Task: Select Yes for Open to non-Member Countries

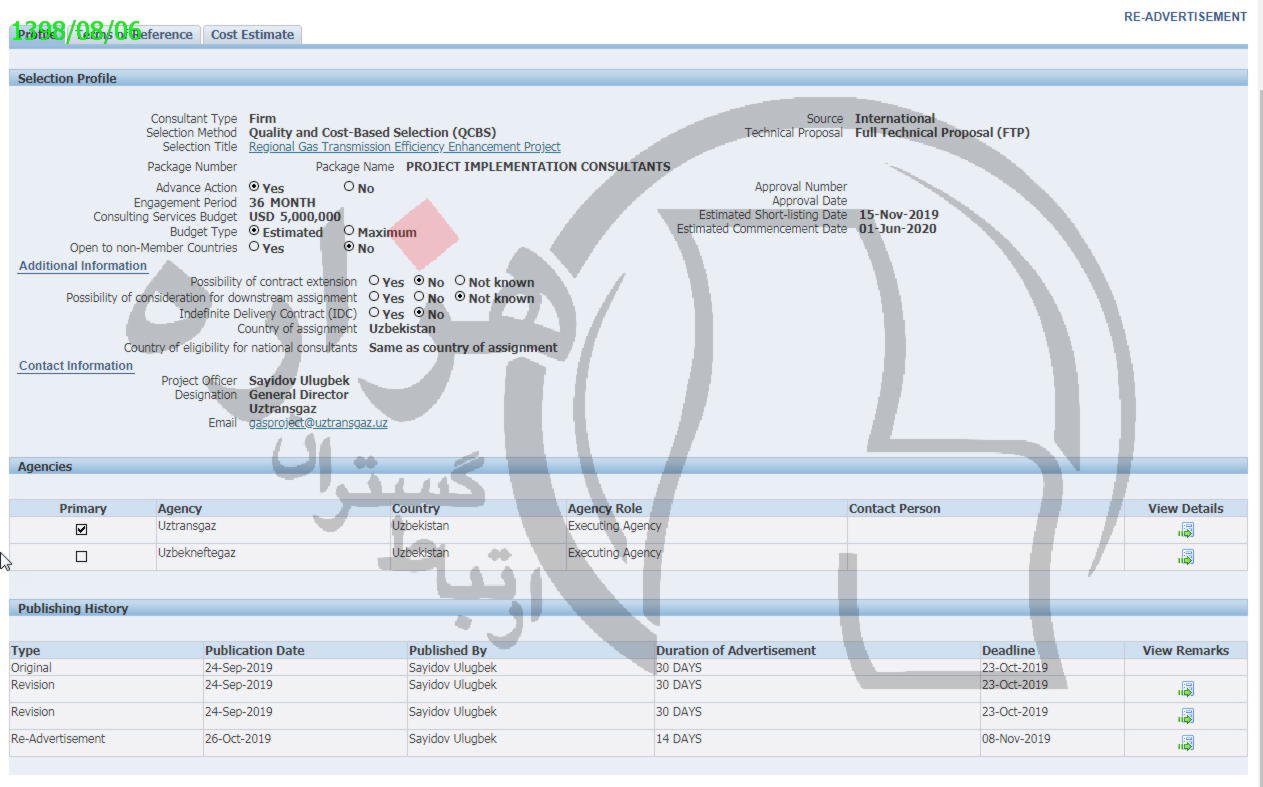Action: point(254,247)
